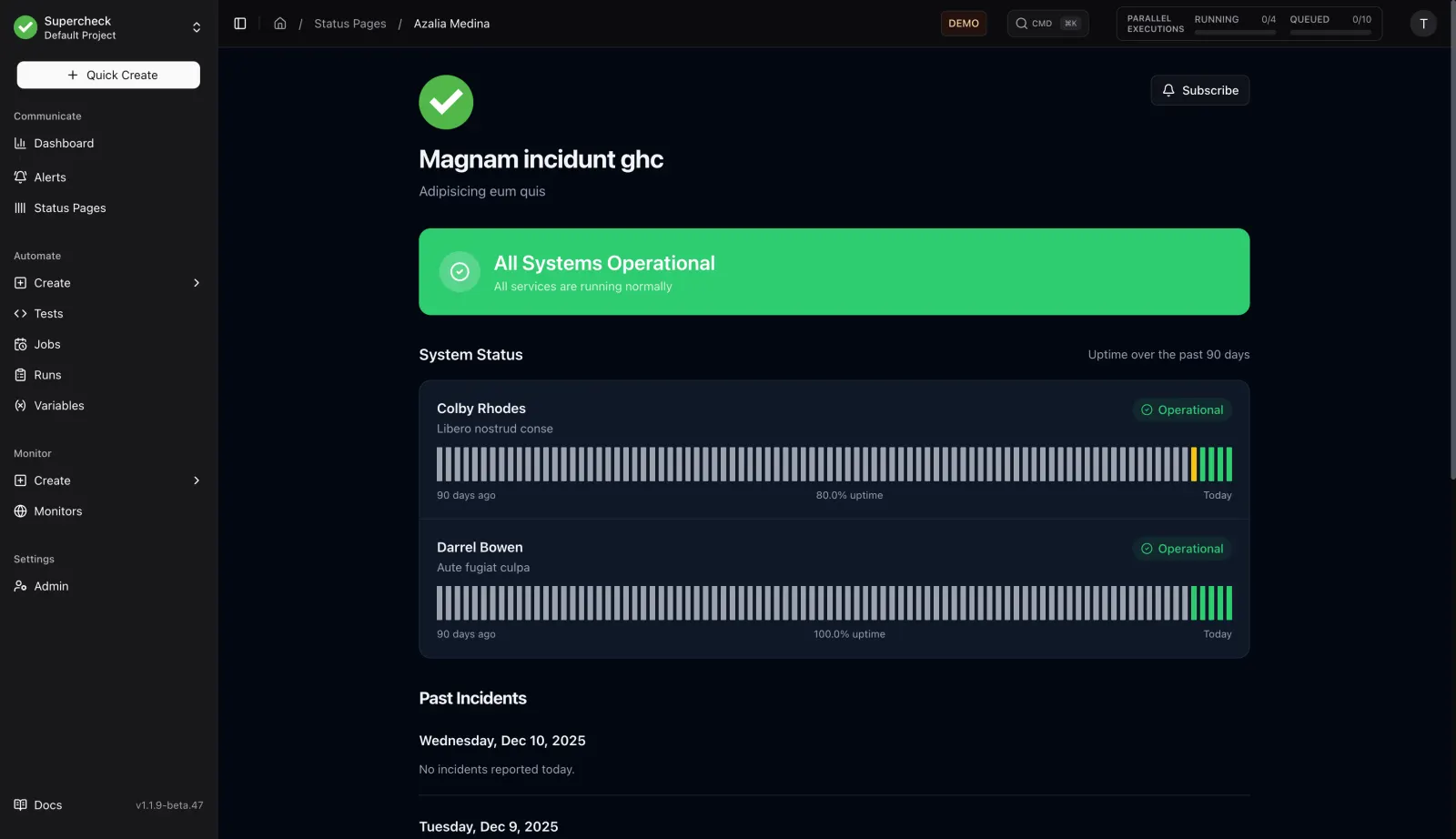The width and height of the screenshot is (1456, 839).
Task: Click the Supercheck green logo
Action: 25,27
